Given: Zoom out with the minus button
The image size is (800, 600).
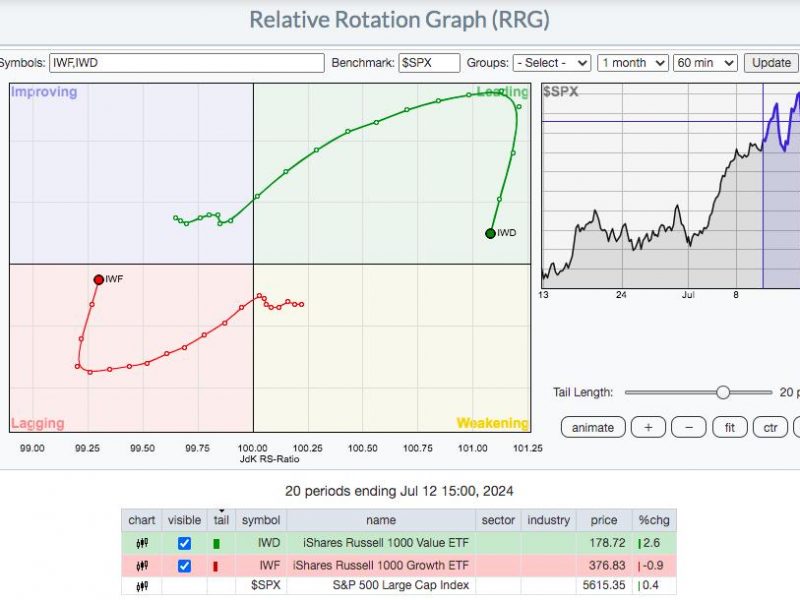Looking at the screenshot, I should (x=689, y=428).
